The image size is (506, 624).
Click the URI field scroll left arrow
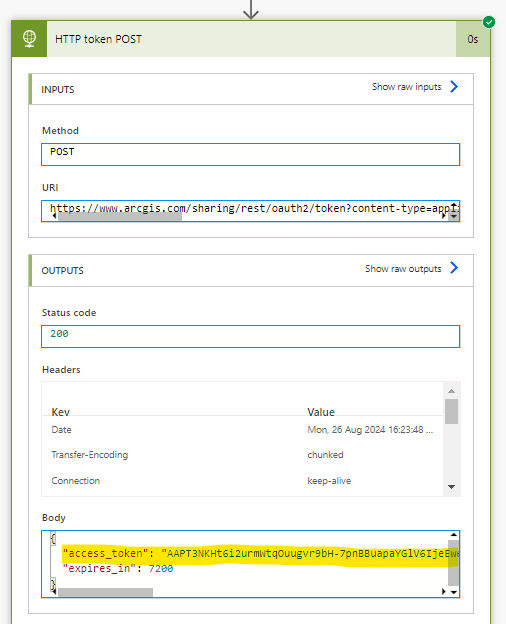[x=54, y=216]
